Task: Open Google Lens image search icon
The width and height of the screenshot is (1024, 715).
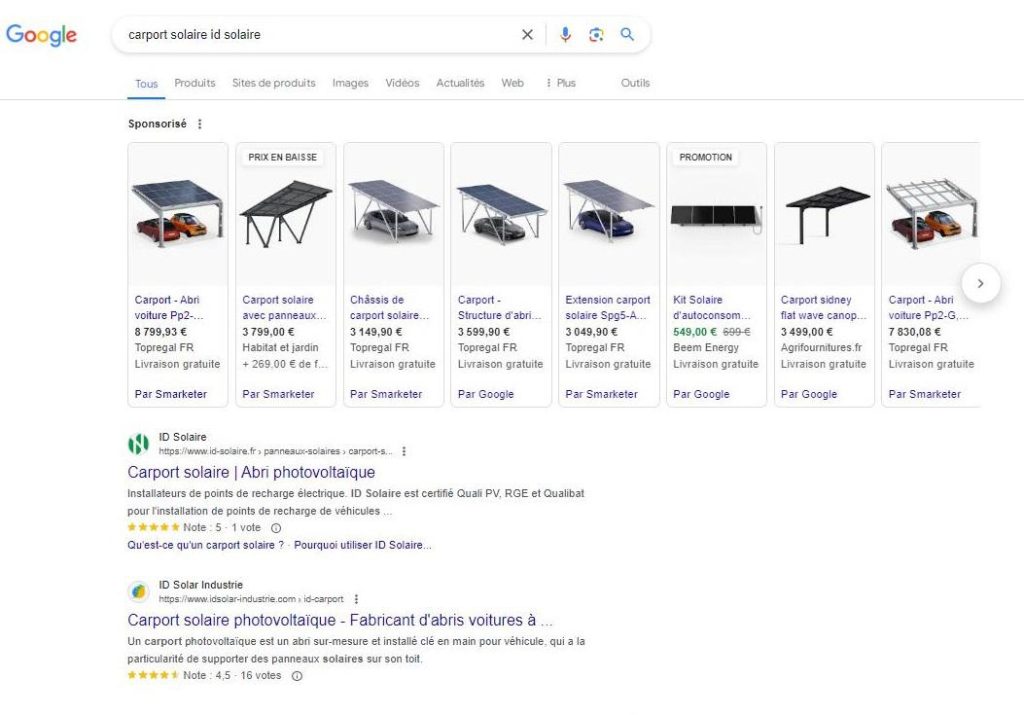Action: [596, 35]
